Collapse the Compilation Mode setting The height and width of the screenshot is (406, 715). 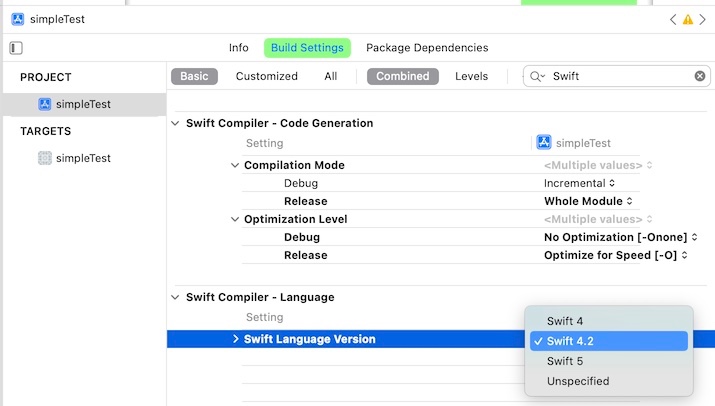[x=235, y=166]
